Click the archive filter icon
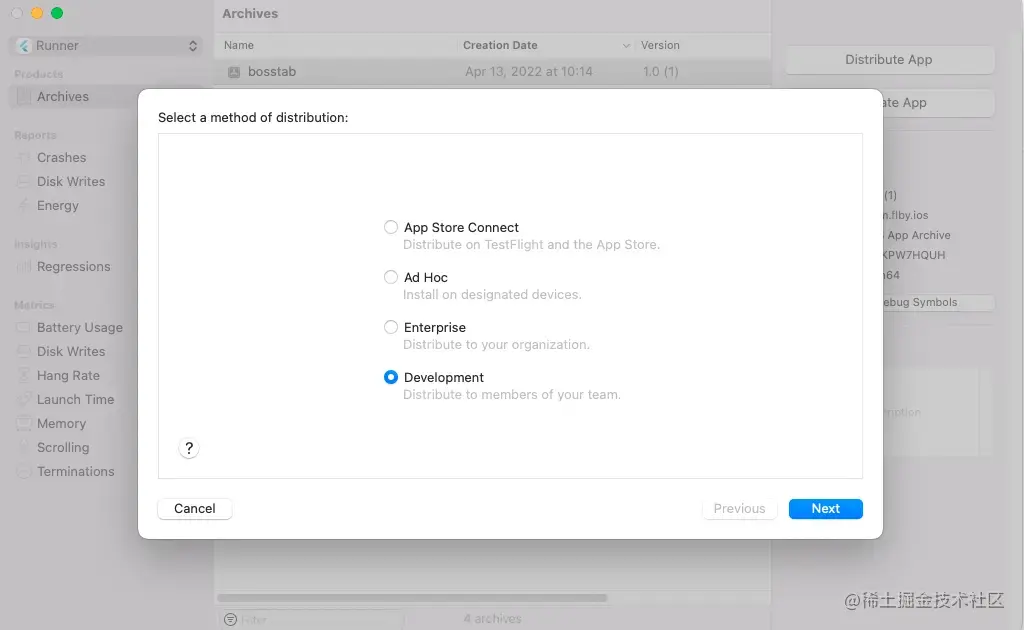The width and height of the screenshot is (1024, 630). coord(231,619)
